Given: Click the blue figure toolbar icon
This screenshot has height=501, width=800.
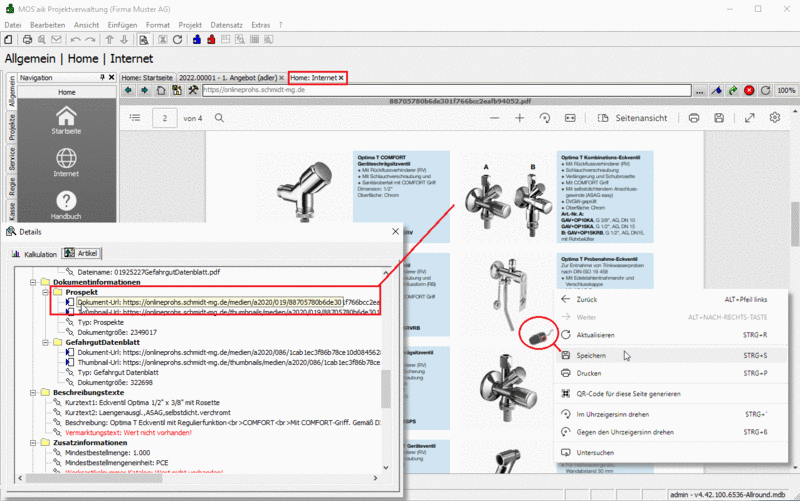Looking at the screenshot, I should tap(196, 39).
